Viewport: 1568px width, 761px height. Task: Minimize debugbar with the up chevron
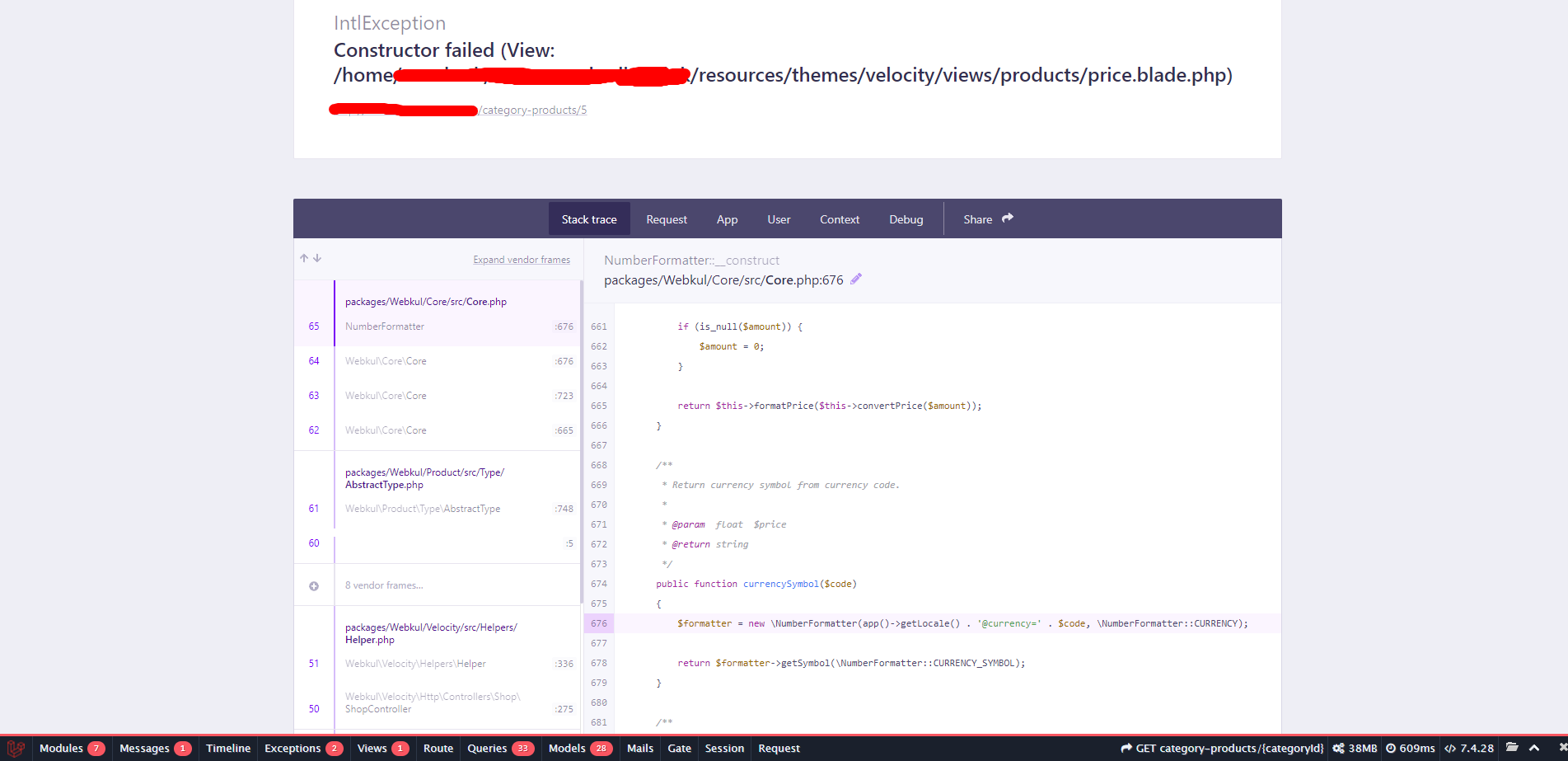tap(1534, 748)
